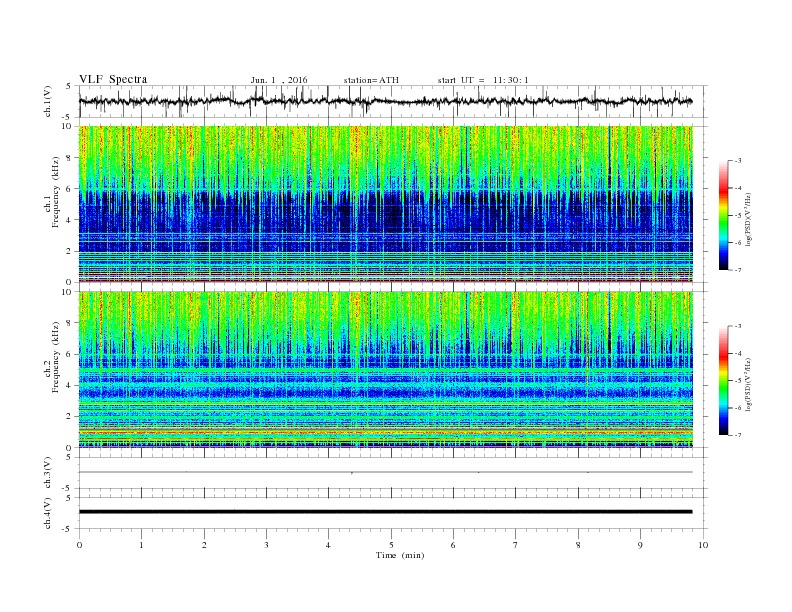Select the date text "Jun. 1, 2016"
This screenshot has height=612, width=792.
click(279, 80)
